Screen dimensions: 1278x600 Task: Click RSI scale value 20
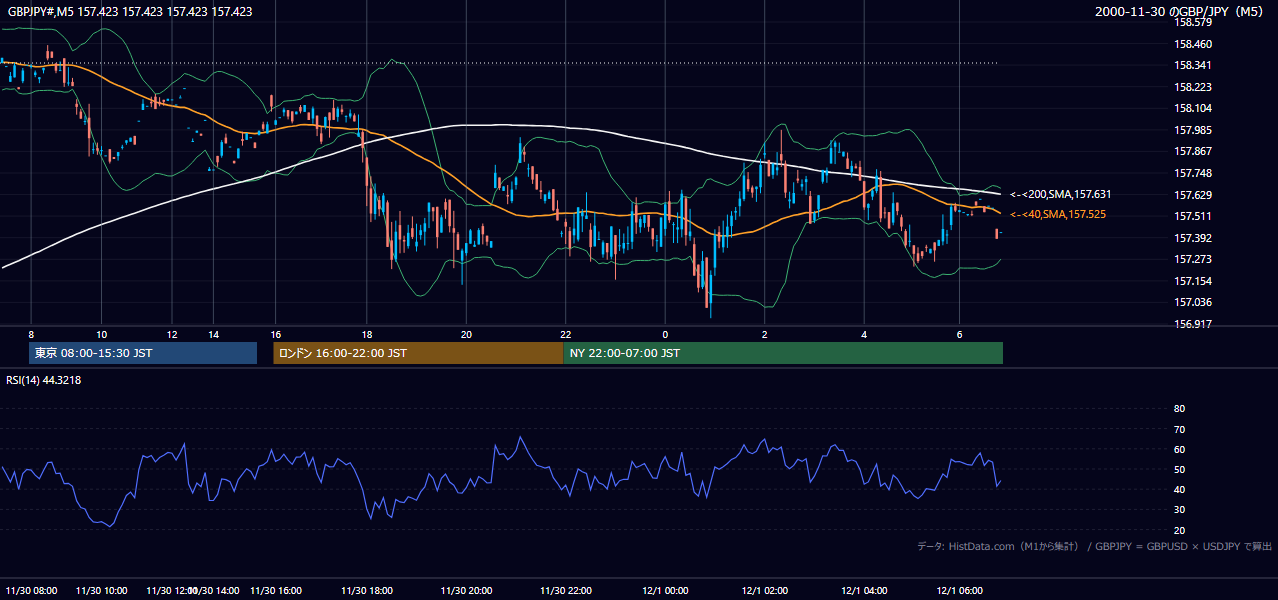click(x=1179, y=530)
